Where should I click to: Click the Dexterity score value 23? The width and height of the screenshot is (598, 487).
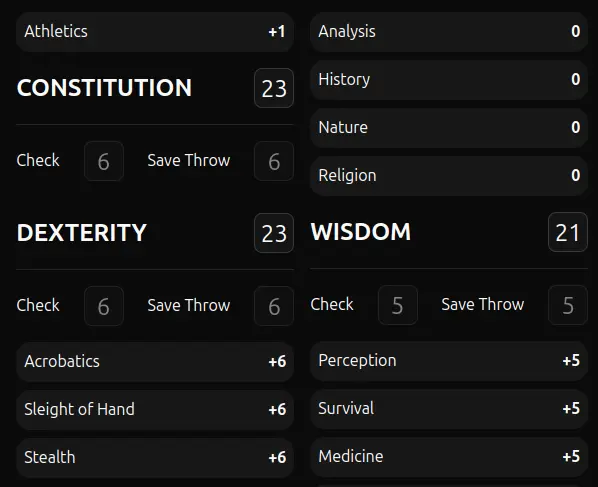click(x=274, y=233)
